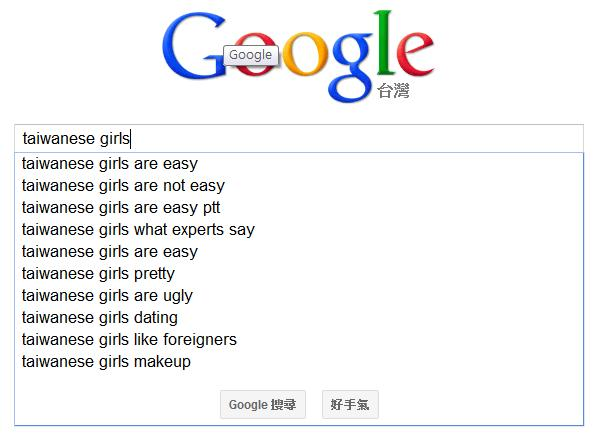Choose suggestion 'taiwanese girls like foreigners'

pyautogui.click(x=299, y=339)
